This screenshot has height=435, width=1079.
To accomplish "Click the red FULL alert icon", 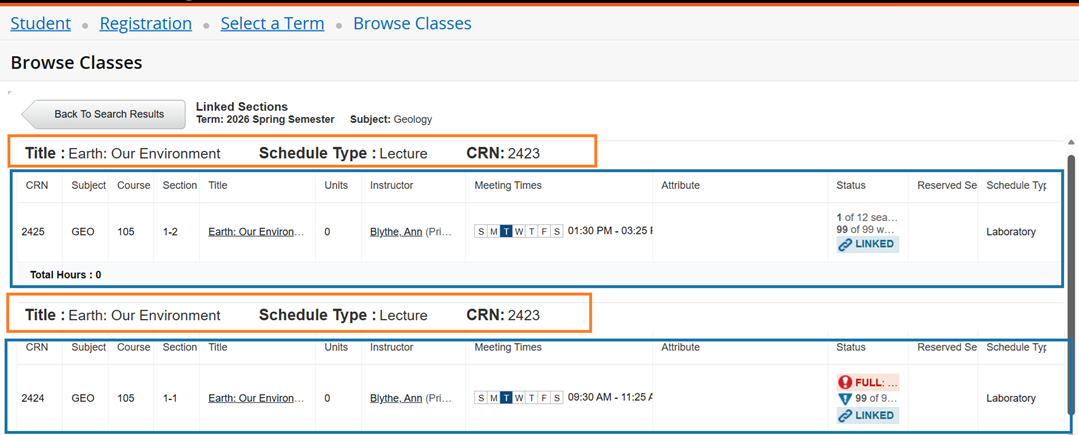I will pos(845,382).
